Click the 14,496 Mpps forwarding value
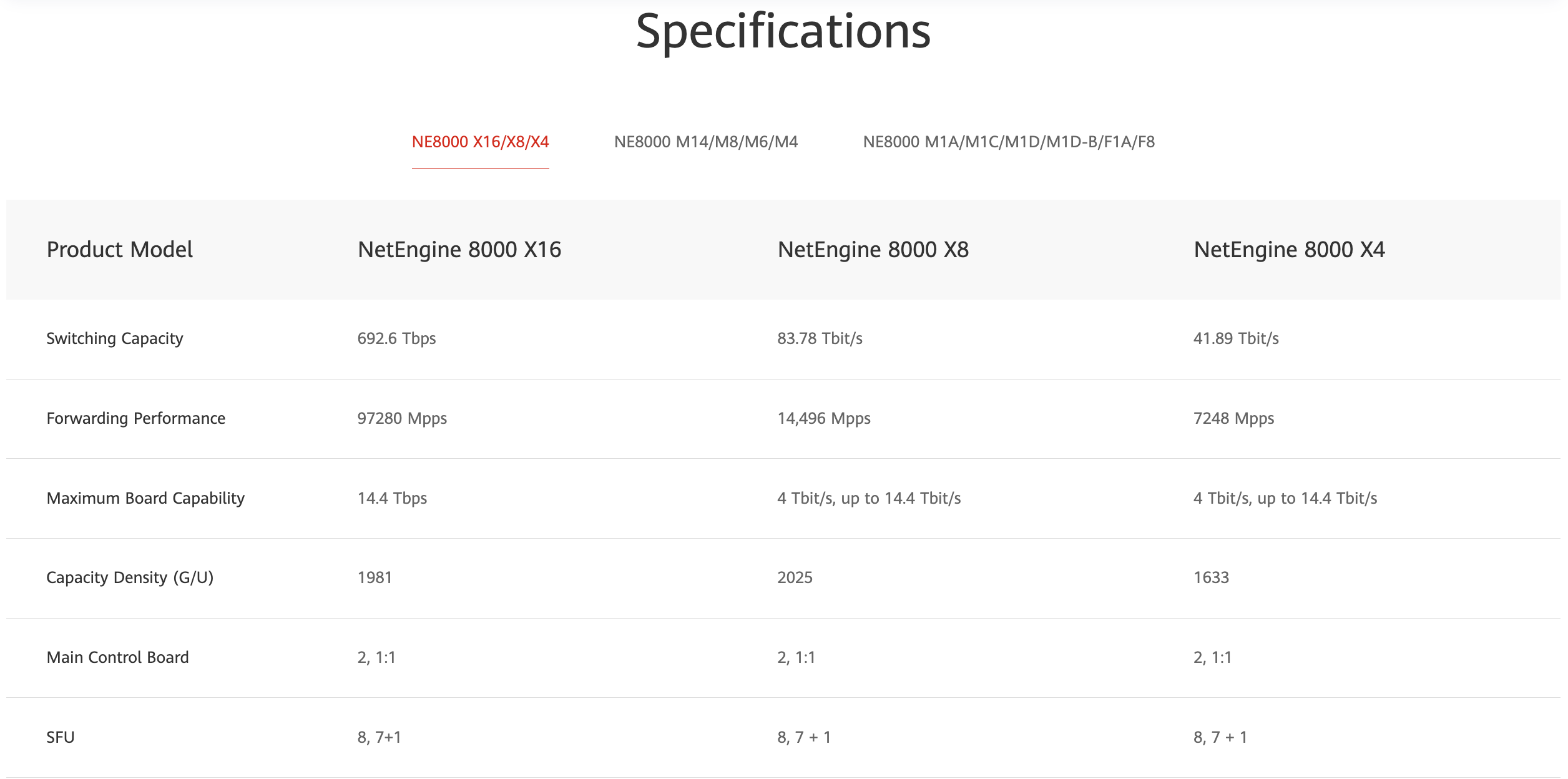The width and height of the screenshot is (1568, 779). pos(823,418)
